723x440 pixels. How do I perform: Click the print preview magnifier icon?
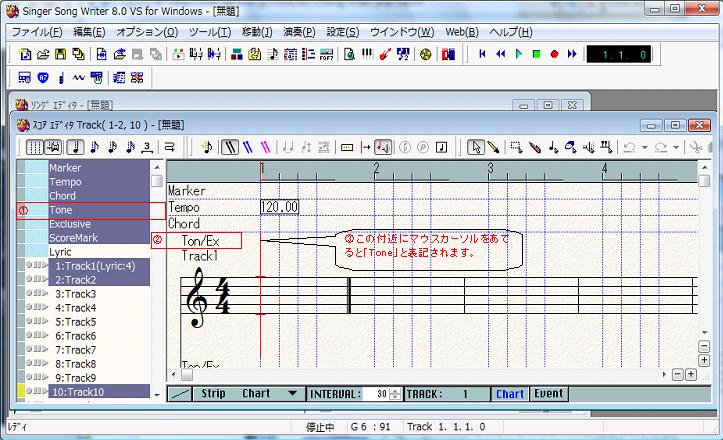point(350,54)
